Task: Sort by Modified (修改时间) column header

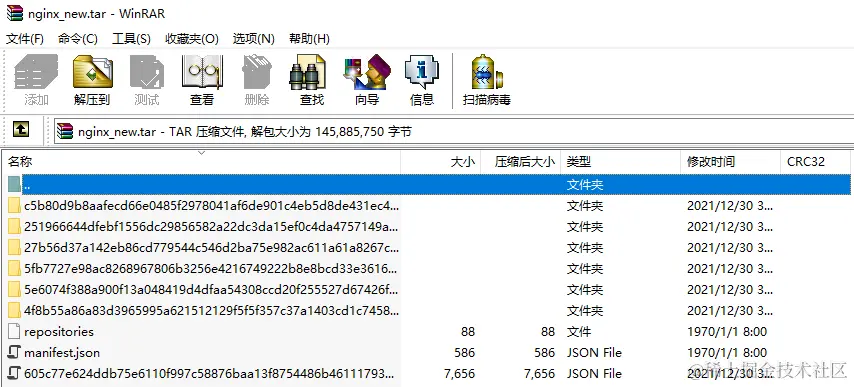Action: [730, 162]
